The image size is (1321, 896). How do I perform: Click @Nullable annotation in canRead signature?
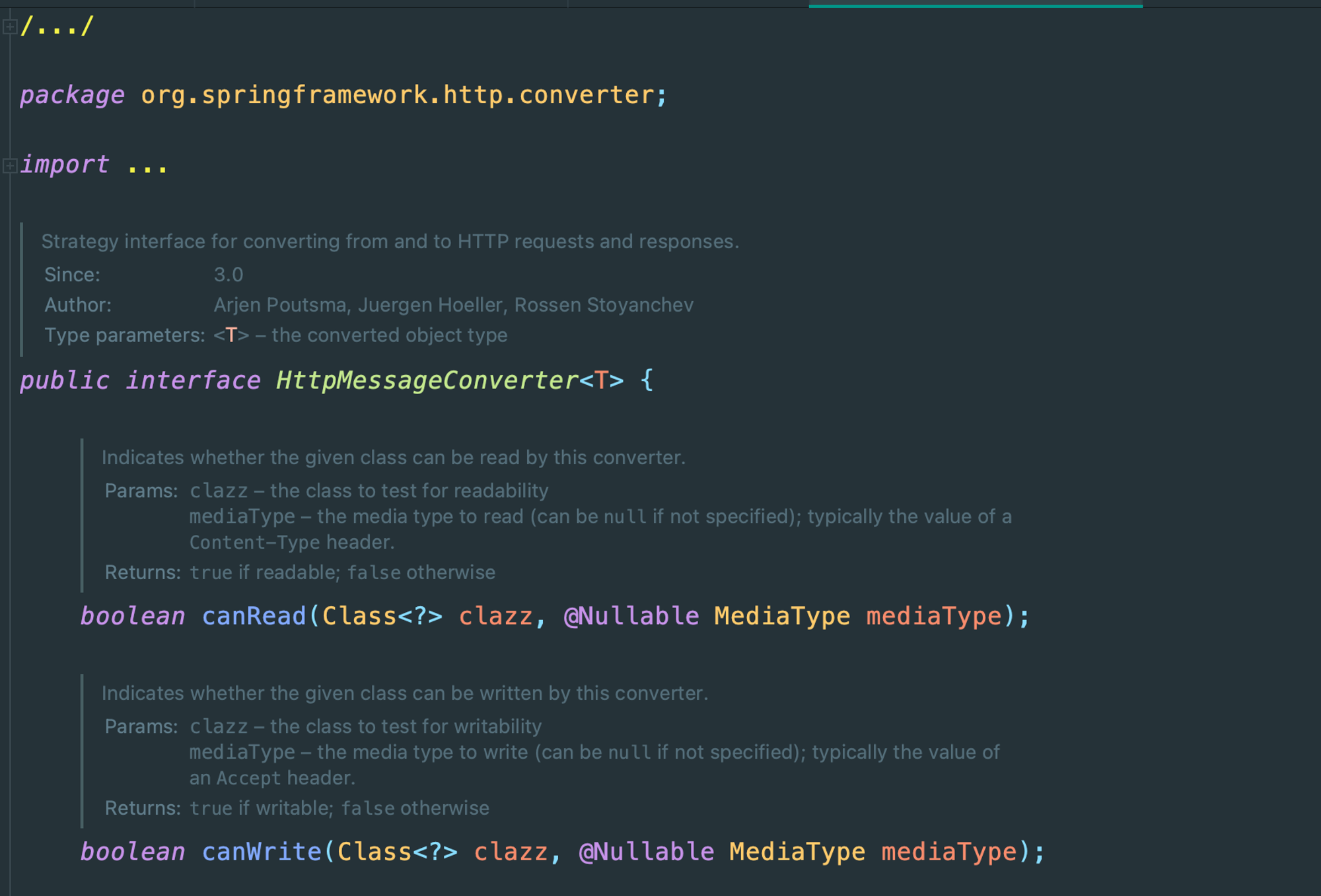coord(631,616)
